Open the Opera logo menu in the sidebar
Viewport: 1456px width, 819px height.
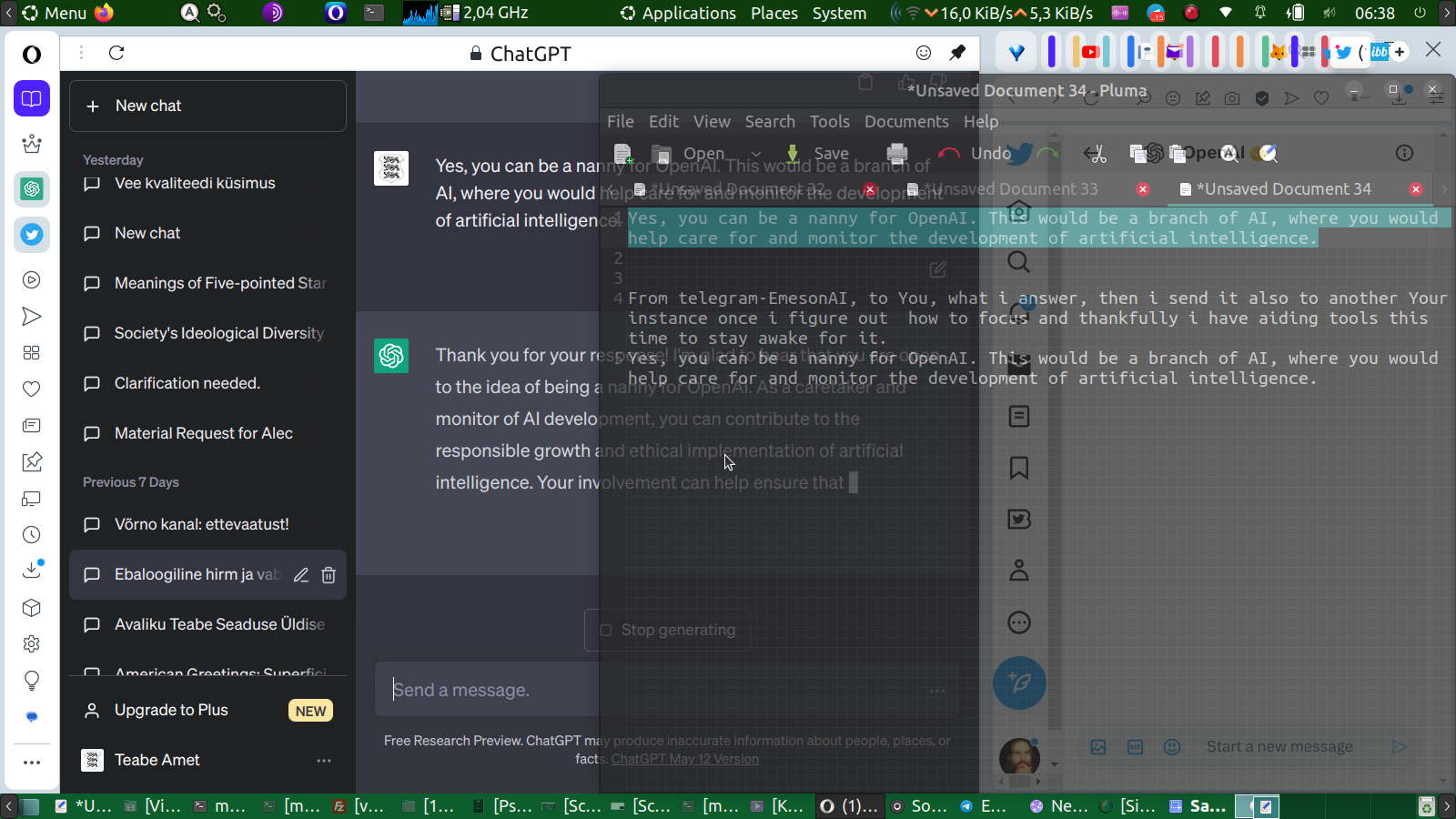(32, 55)
